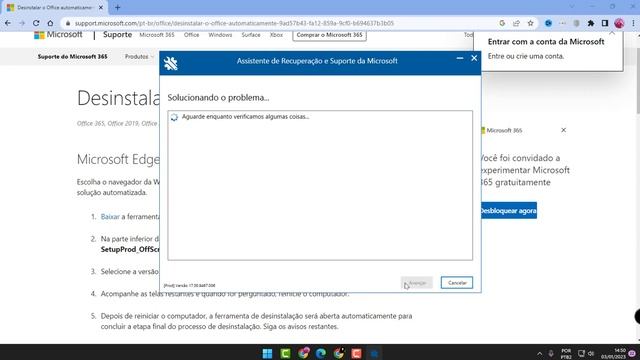Open the taskbar clock and date
Viewport: 640px width, 360px height.
tap(613, 354)
